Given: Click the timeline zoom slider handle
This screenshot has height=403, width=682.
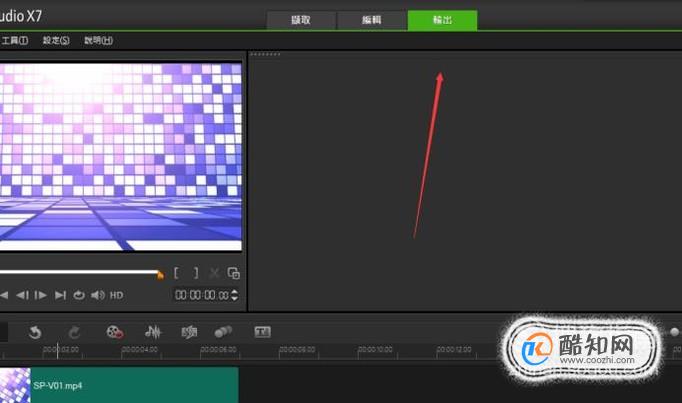Looking at the screenshot, I should [674, 332].
